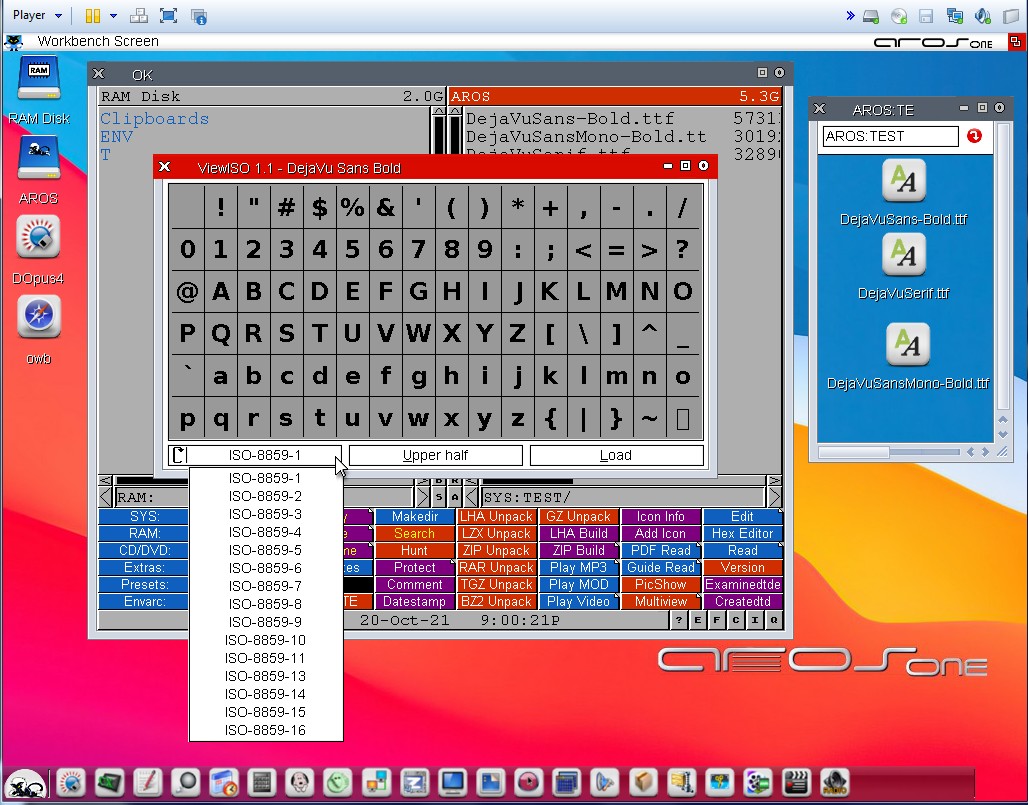Select the DejaVuSerif.ttf font icon
Viewport: 1028px width, 805px height.
pyautogui.click(x=904, y=256)
